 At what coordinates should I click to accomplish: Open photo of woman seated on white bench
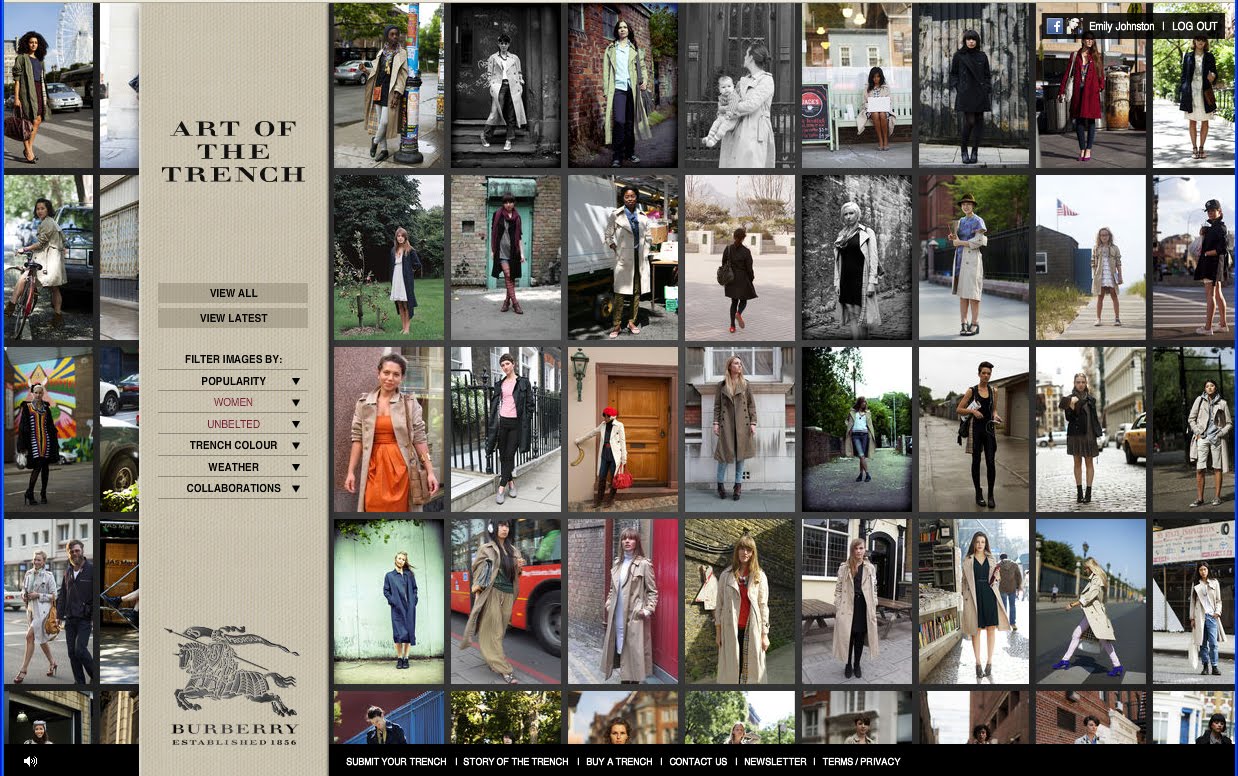[x=857, y=85]
